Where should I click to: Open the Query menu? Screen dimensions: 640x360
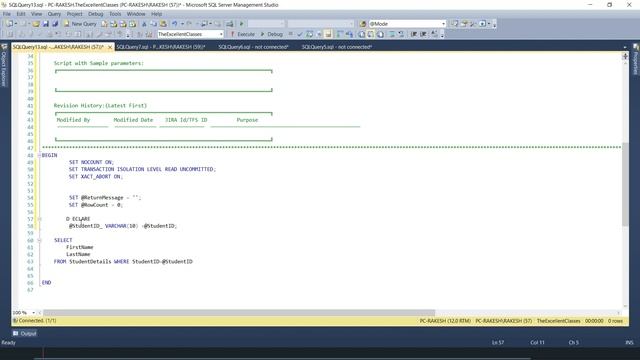54,14
